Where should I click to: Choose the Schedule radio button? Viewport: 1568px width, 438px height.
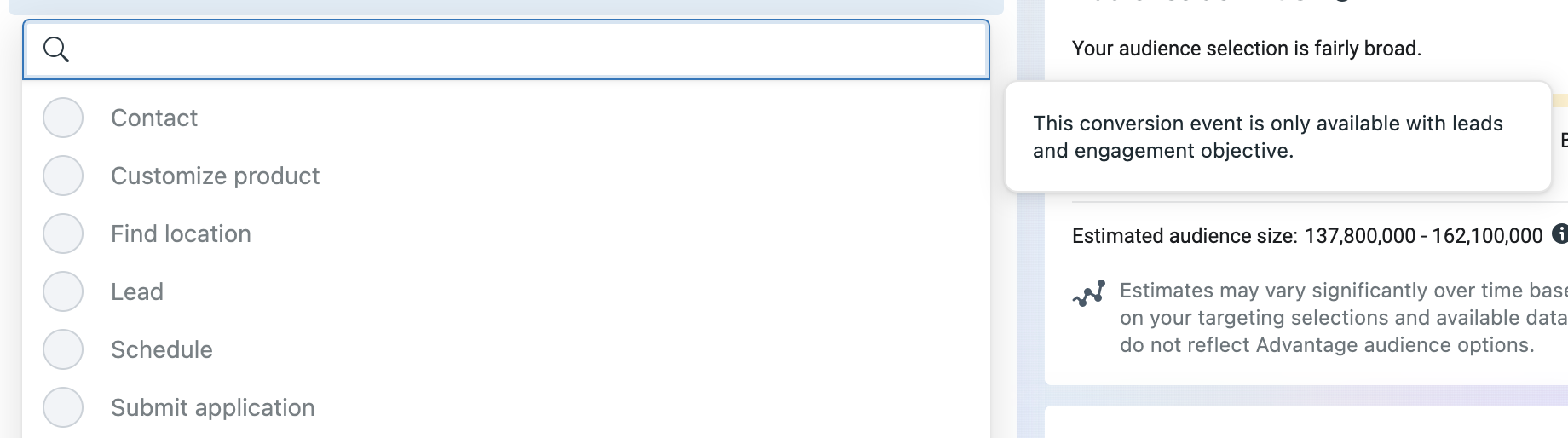63,349
